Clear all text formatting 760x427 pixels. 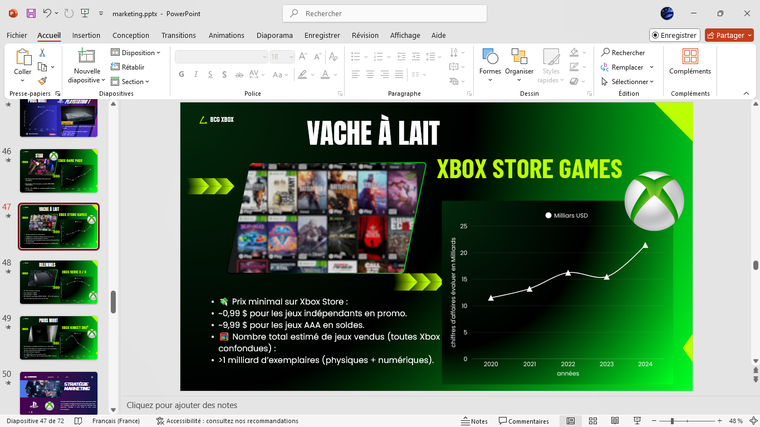click(x=333, y=57)
